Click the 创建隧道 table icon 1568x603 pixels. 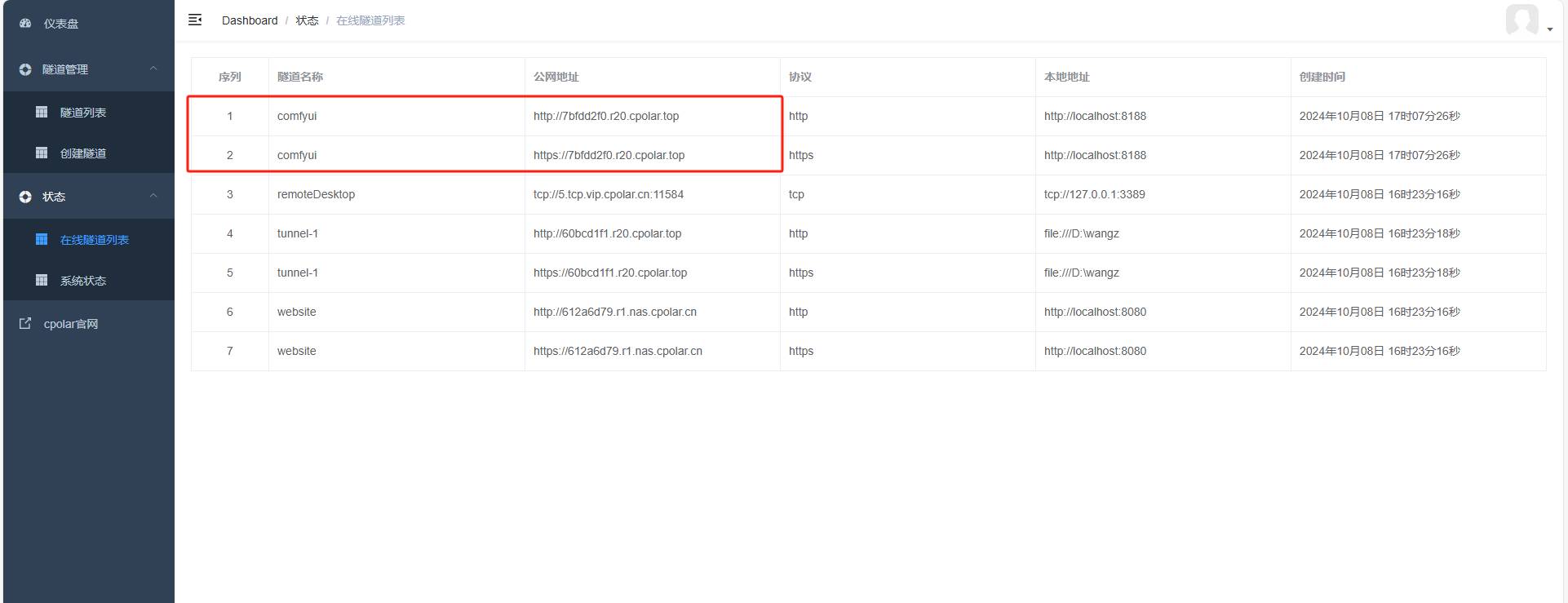point(42,153)
